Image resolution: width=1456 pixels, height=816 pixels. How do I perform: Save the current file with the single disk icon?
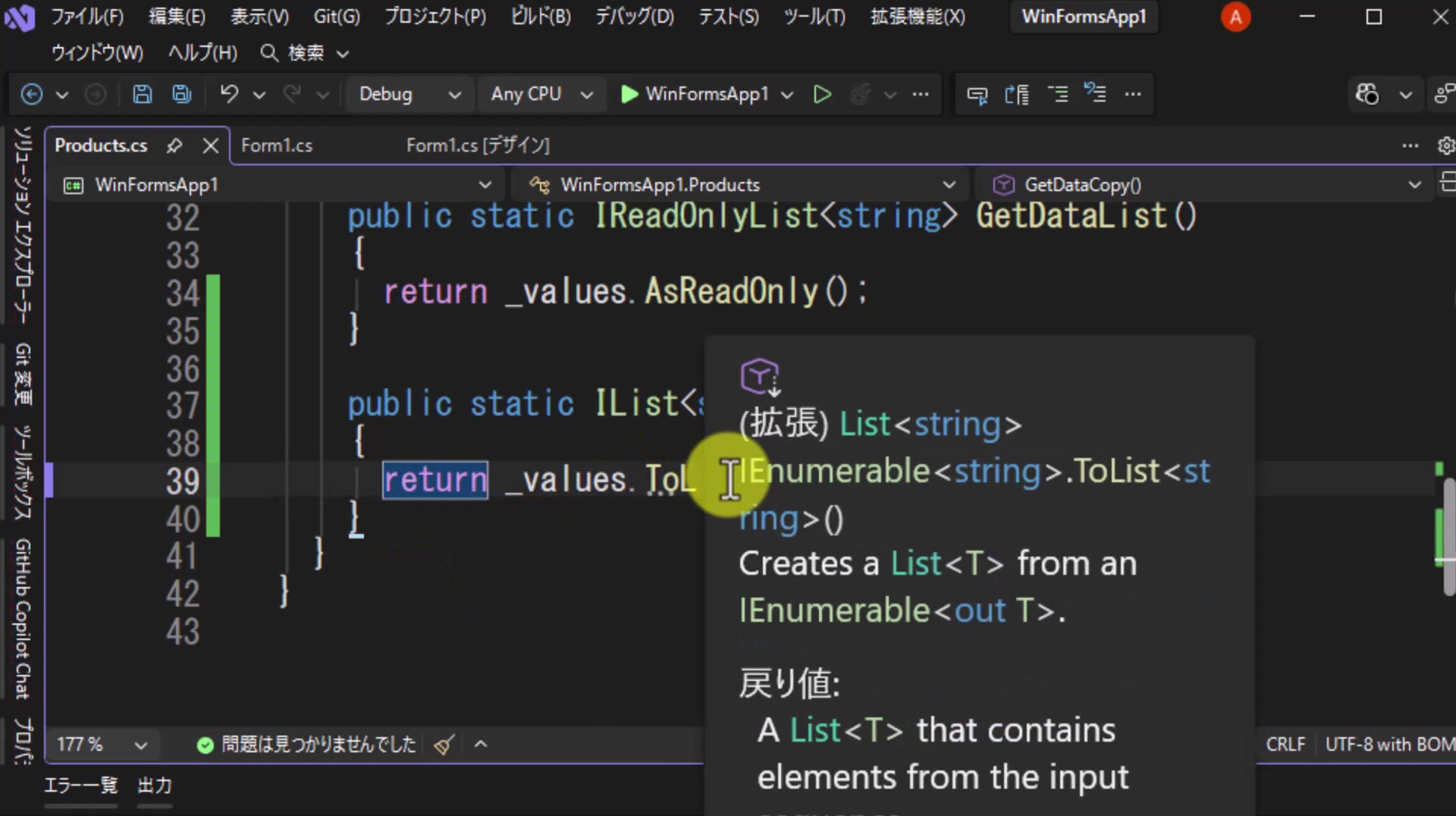142,94
